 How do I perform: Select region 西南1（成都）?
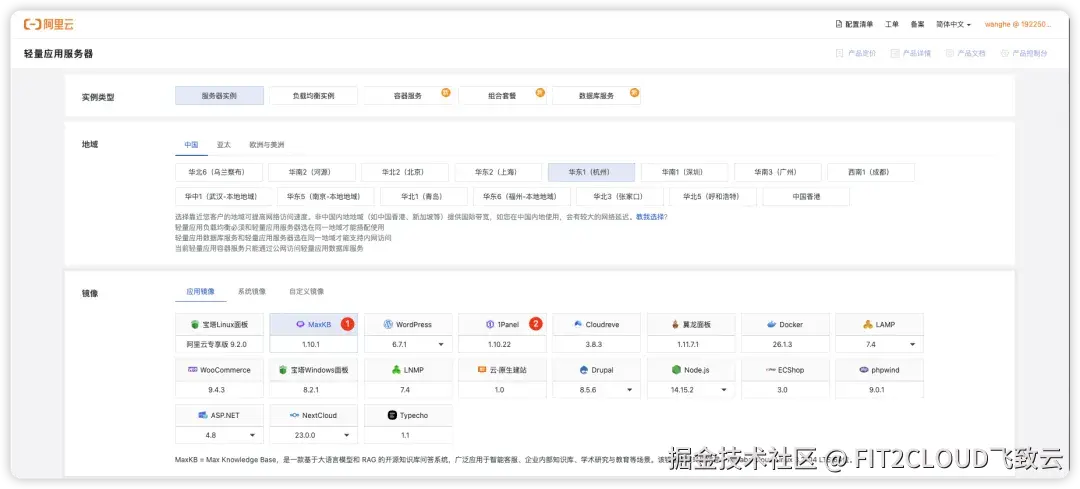click(x=871, y=172)
